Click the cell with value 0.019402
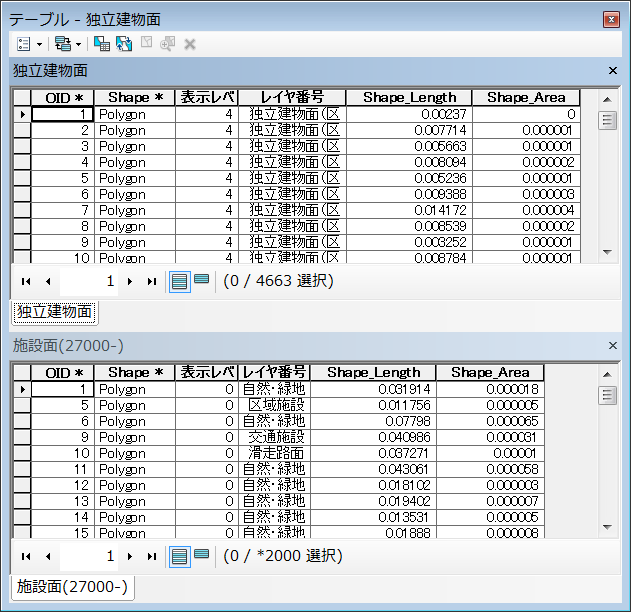 pos(373,502)
